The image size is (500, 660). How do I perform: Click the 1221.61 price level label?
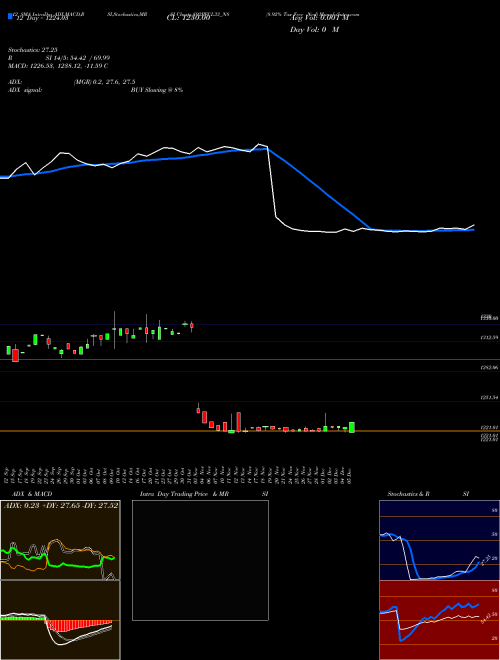coord(489,427)
